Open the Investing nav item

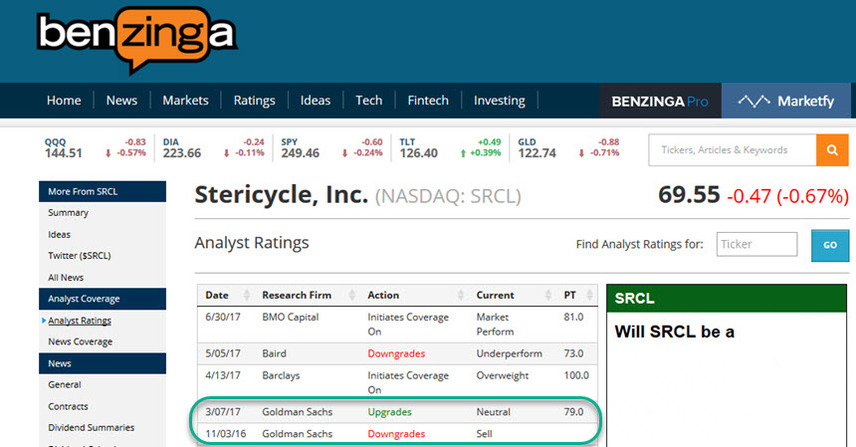pyautogui.click(x=500, y=100)
